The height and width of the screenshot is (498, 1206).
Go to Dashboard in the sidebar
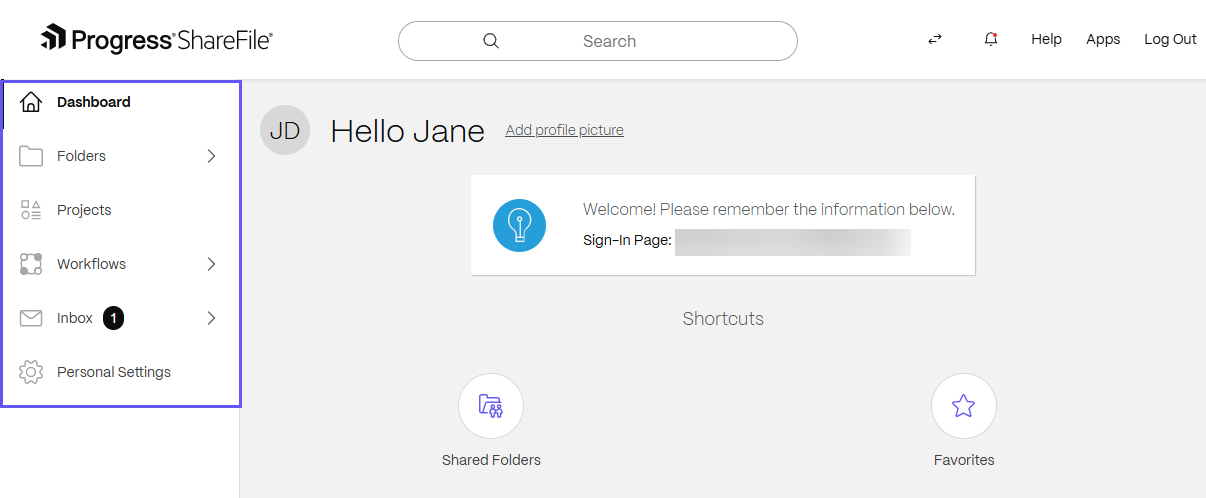[x=93, y=102]
